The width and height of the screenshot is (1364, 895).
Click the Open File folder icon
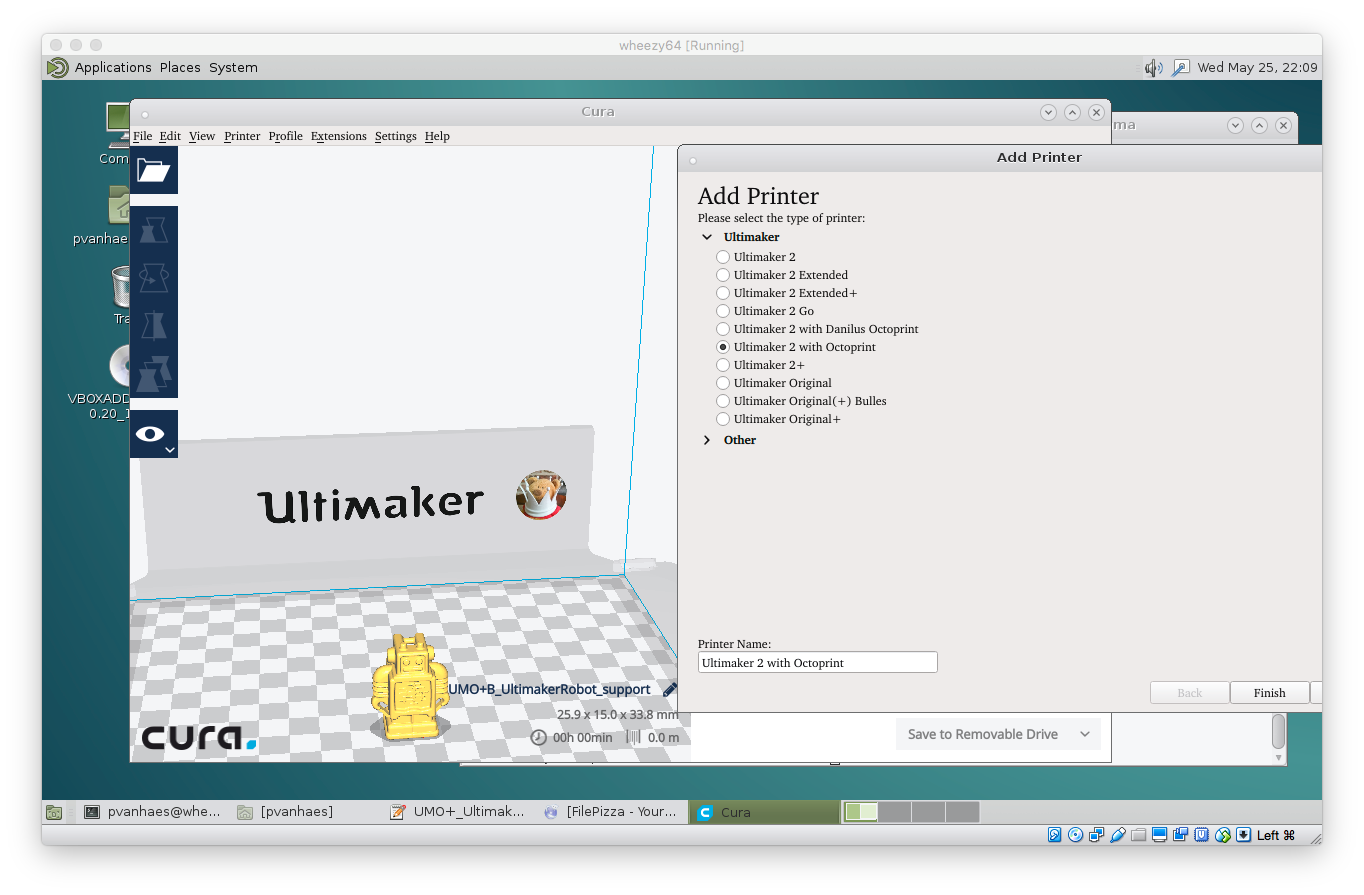[154, 170]
